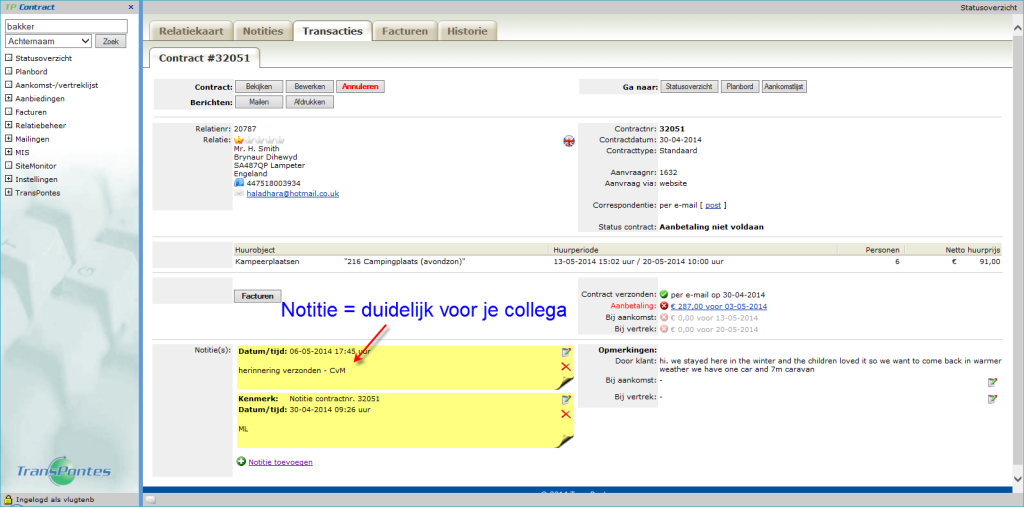The width and height of the screenshot is (1024, 507).
Task: Click the search field containing 'bakker'
Action: [x=66, y=26]
